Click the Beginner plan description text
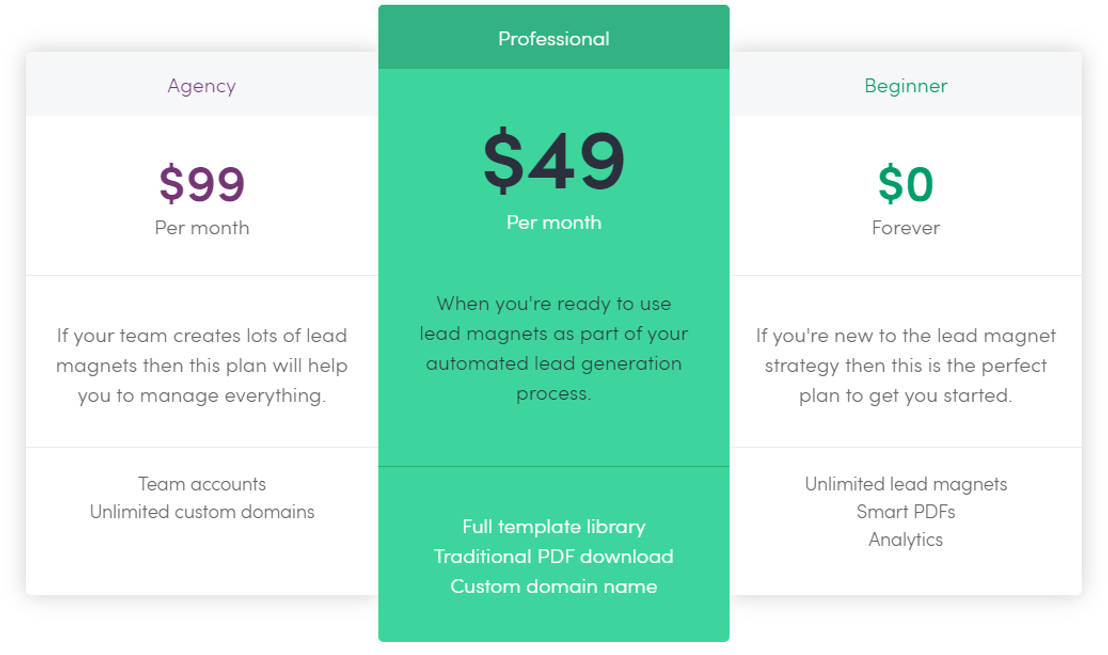This screenshot has width=1108, height=655. pyautogui.click(x=906, y=365)
